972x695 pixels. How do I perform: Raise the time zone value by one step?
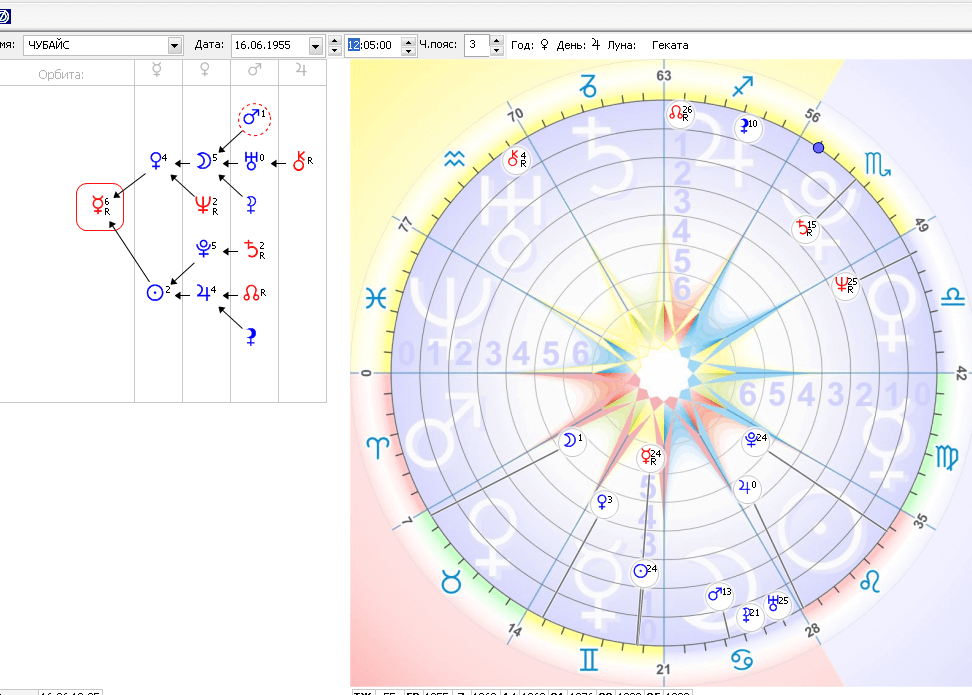point(497,40)
